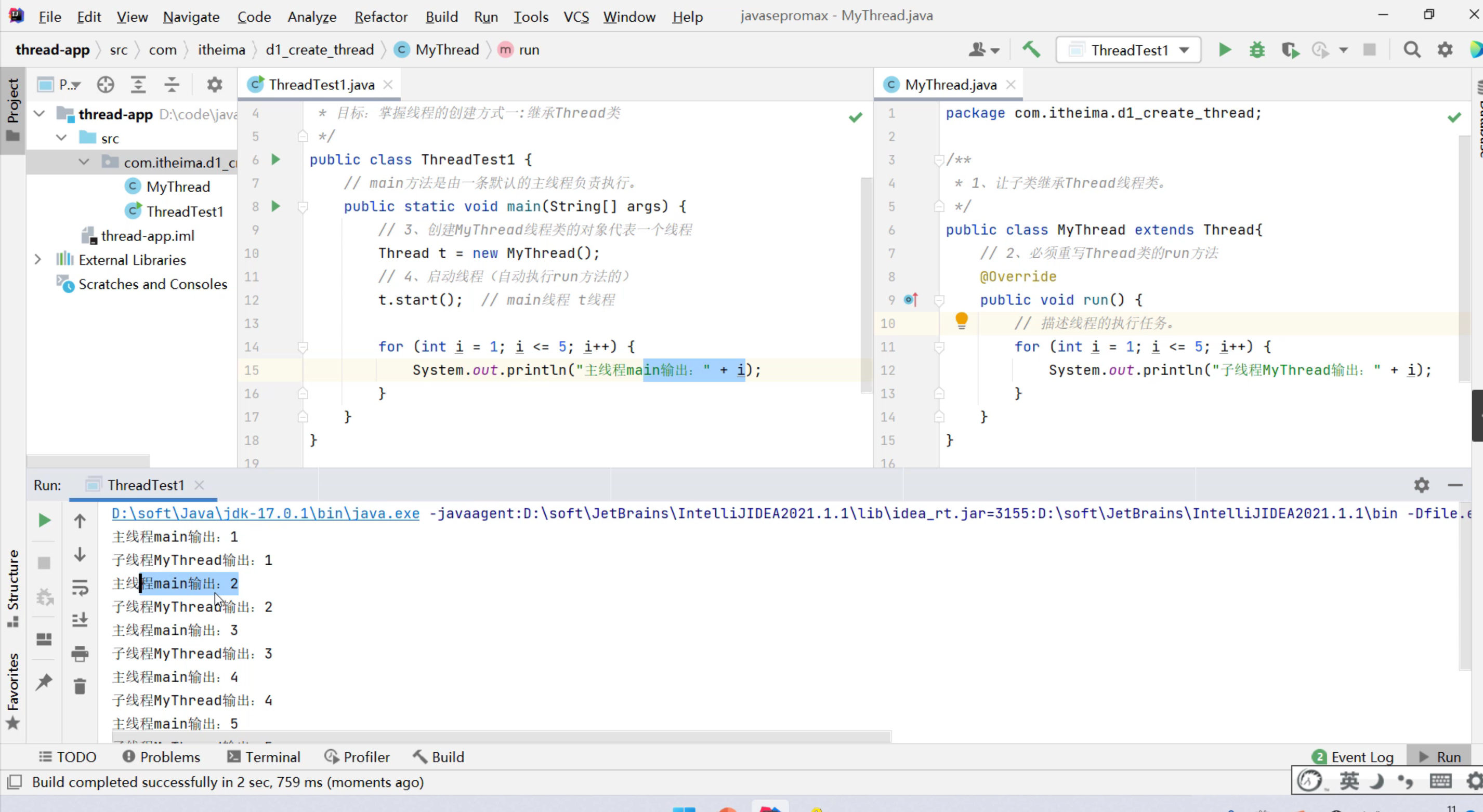Open Run panel settings gear
The image size is (1483, 812).
pyautogui.click(x=1421, y=485)
